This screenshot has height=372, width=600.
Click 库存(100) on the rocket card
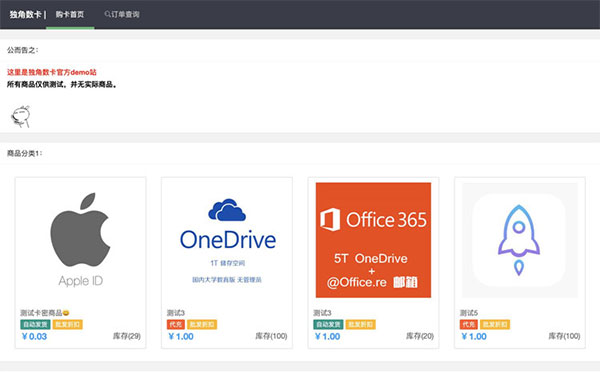pos(564,336)
